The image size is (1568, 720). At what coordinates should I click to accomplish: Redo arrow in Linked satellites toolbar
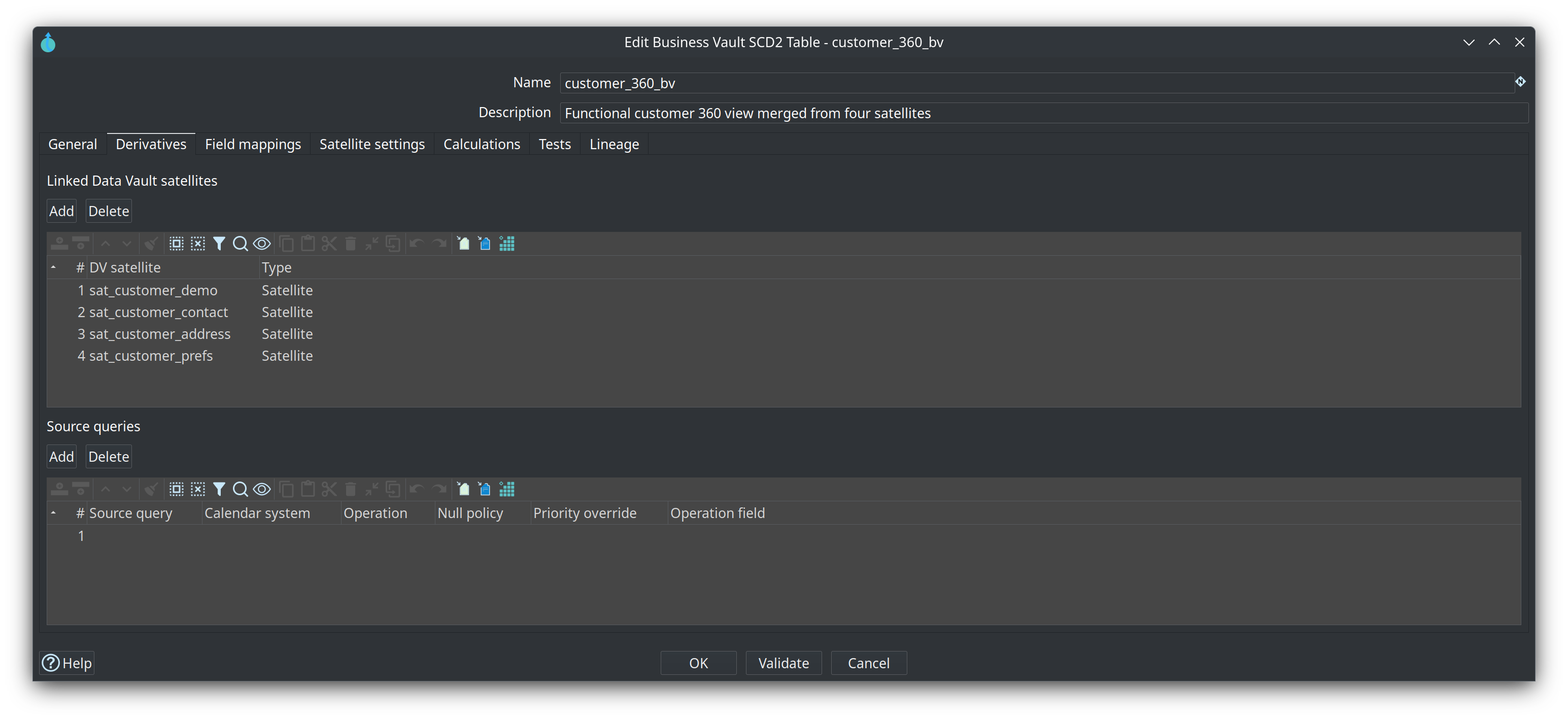coord(438,244)
